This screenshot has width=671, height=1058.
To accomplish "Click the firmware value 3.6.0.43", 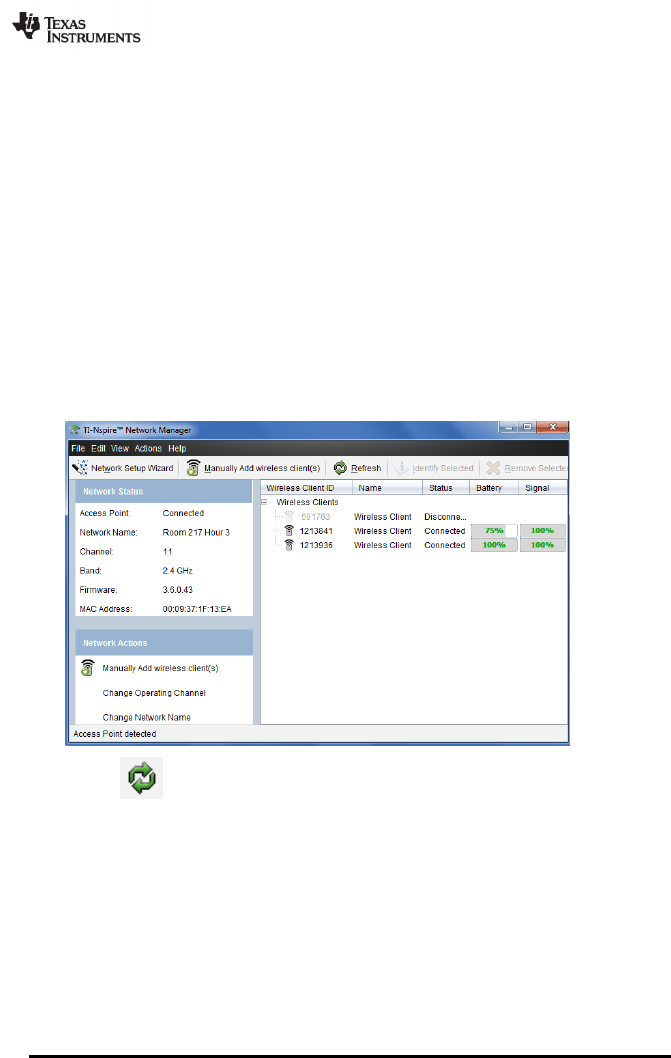I will pyautogui.click(x=177, y=590).
